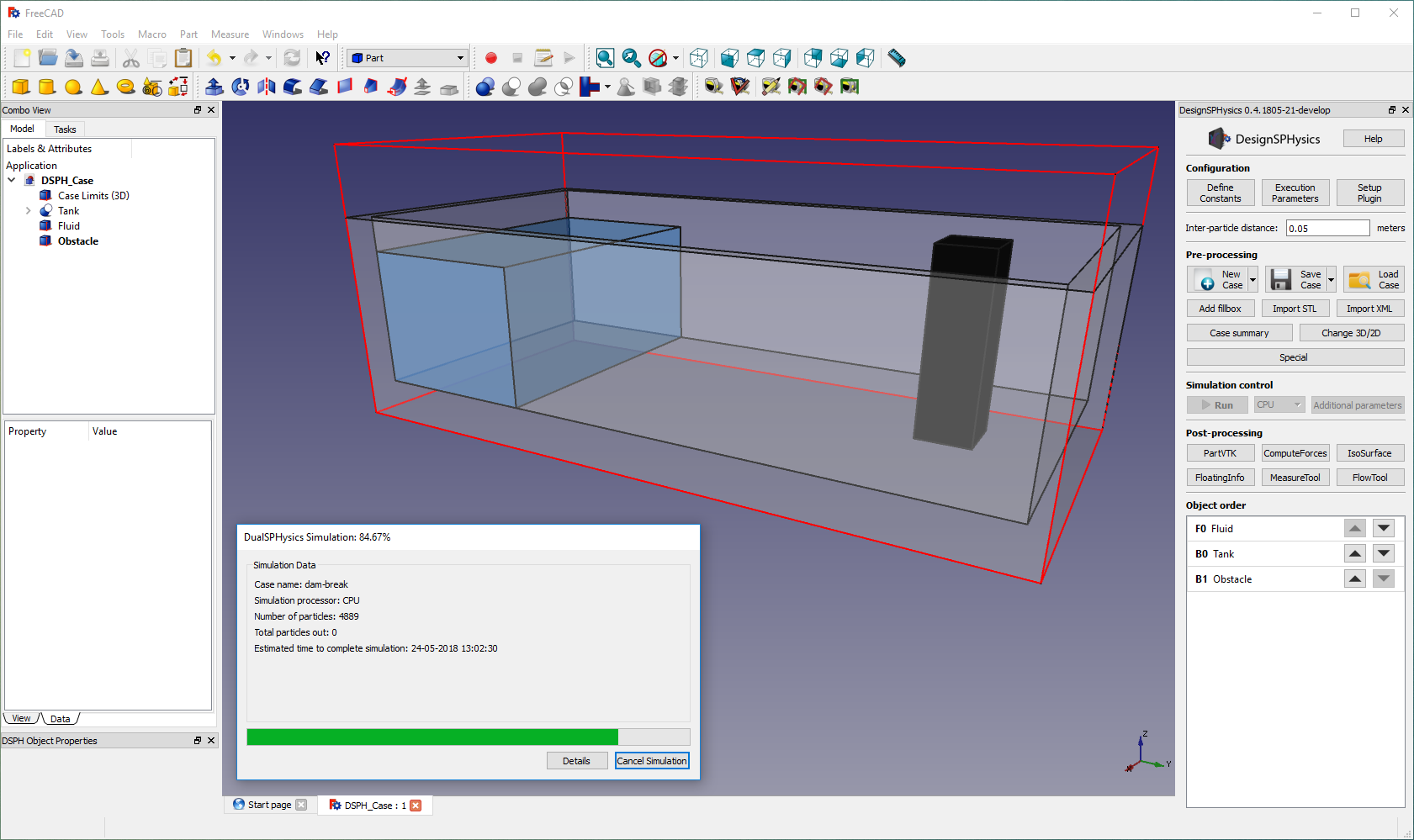Move Fluid down in object order

pyautogui.click(x=1384, y=528)
